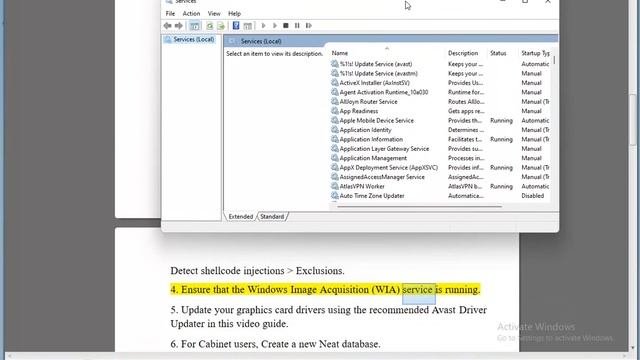Open the blue Help toolbar icon
Viewport: 640px width, 360px height.
[236, 26]
